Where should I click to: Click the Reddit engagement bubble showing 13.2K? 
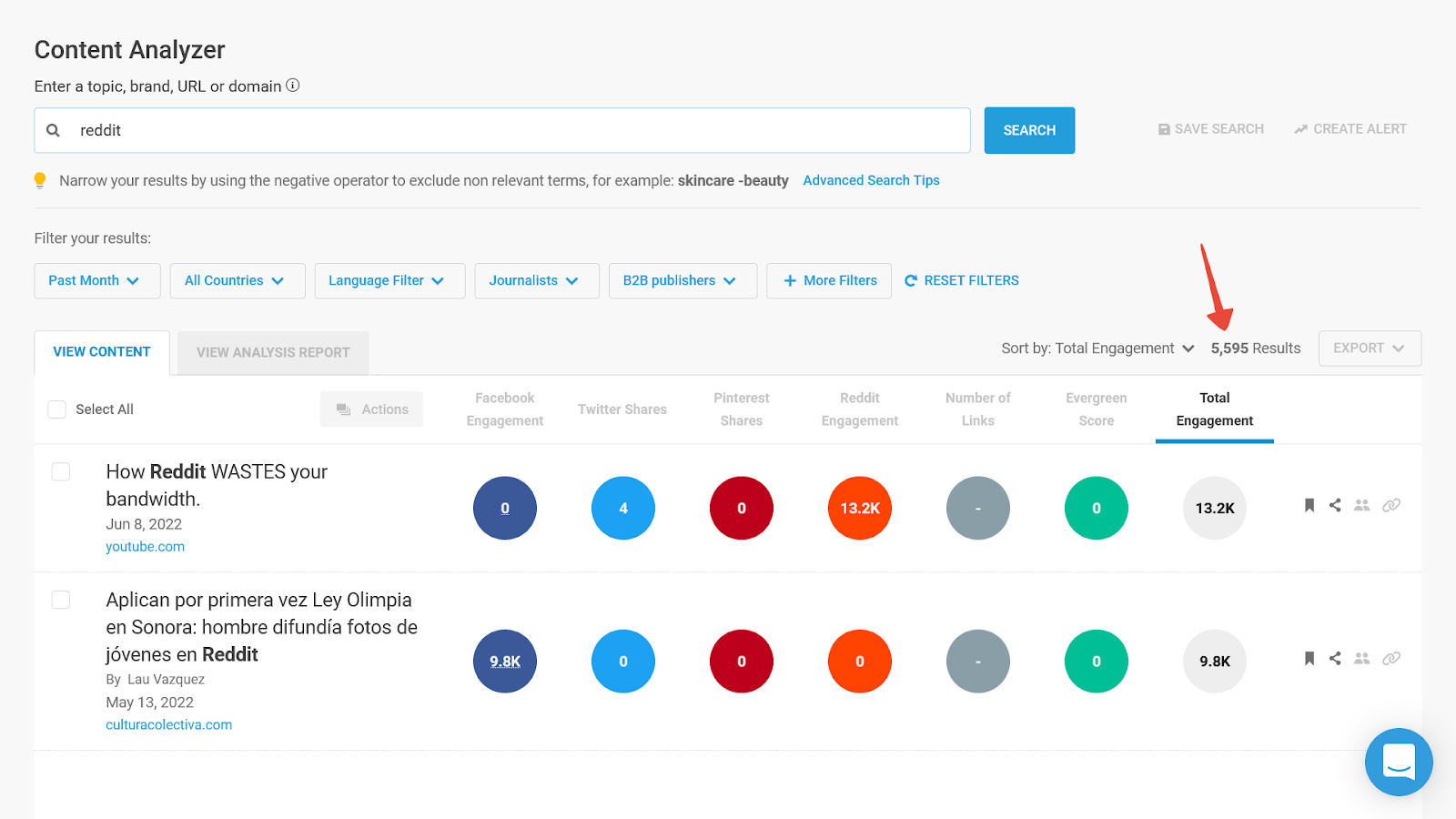pyautogui.click(x=860, y=508)
